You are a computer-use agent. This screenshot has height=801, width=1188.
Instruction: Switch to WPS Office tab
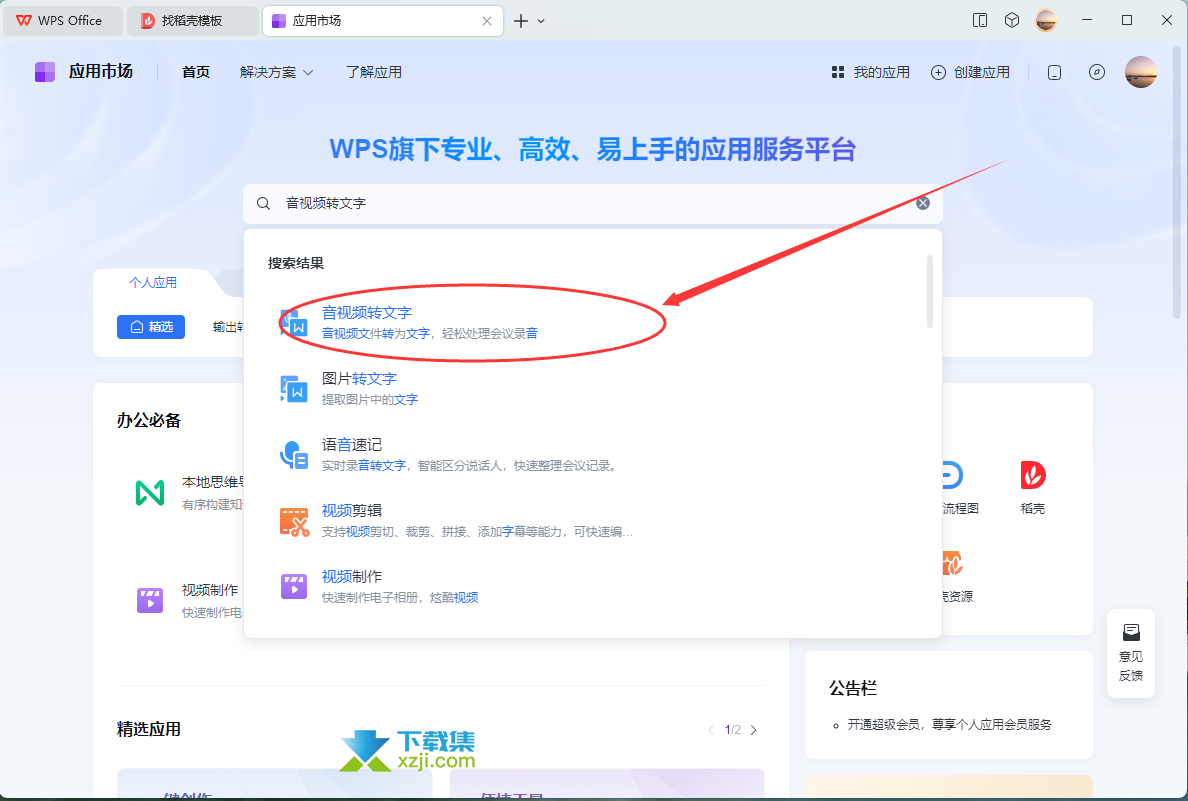click(x=63, y=21)
